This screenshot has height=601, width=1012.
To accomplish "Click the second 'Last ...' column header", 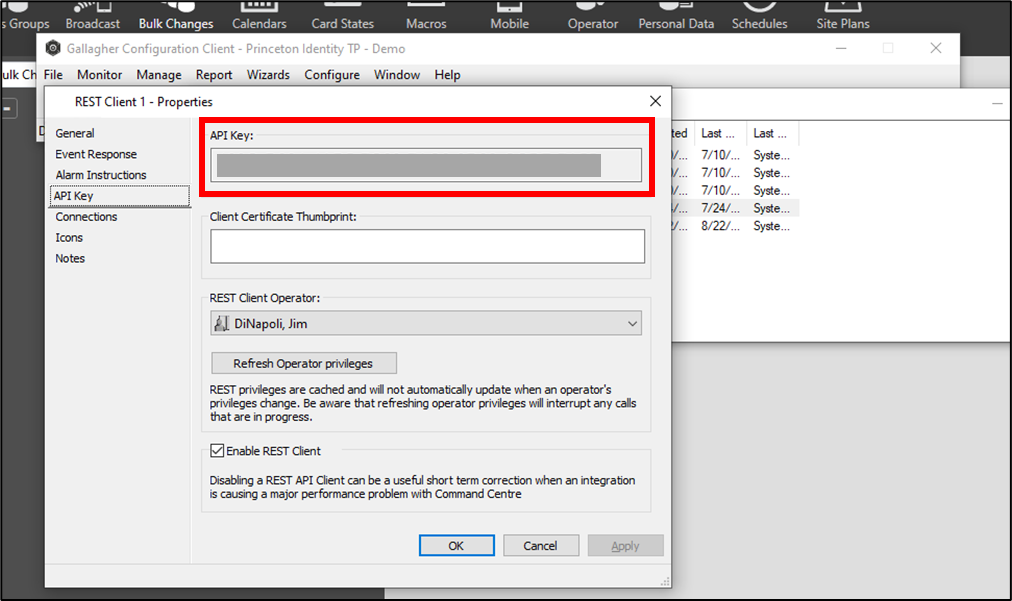I will (773, 133).
